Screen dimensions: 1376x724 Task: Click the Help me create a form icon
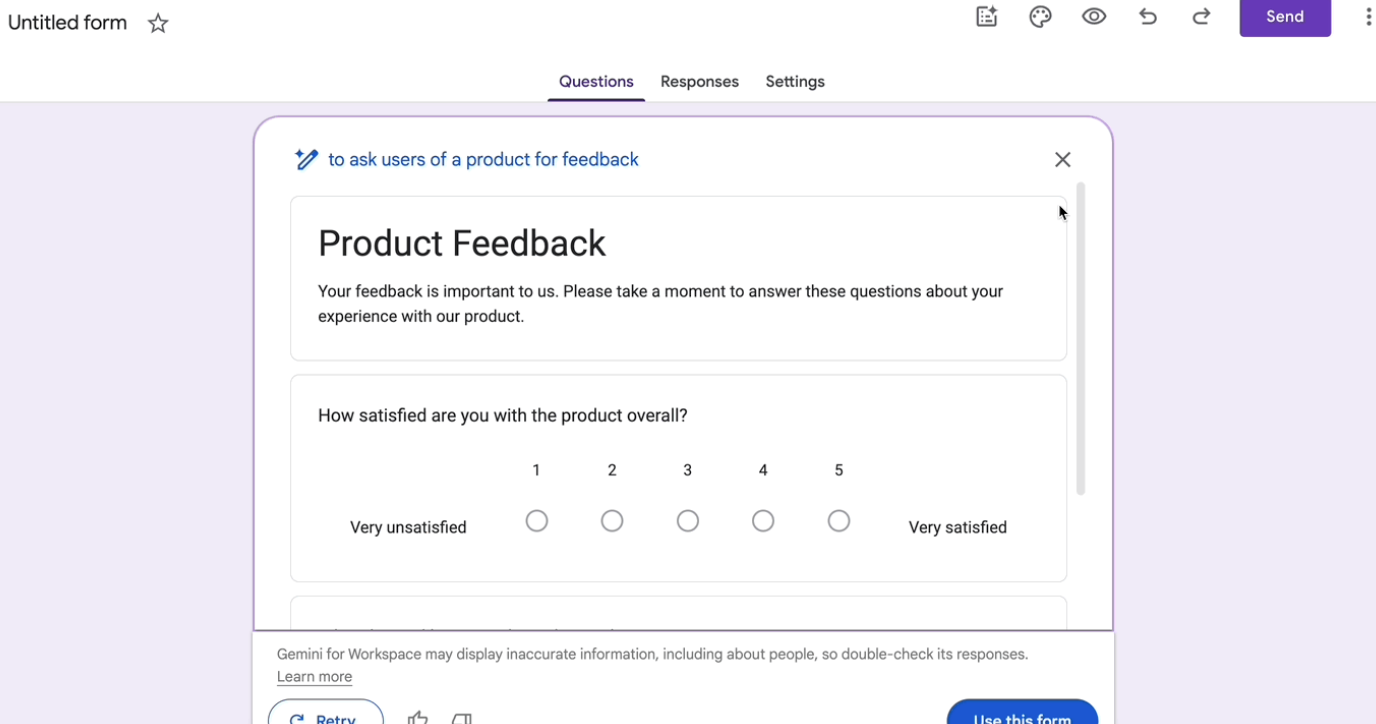[x=987, y=17]
